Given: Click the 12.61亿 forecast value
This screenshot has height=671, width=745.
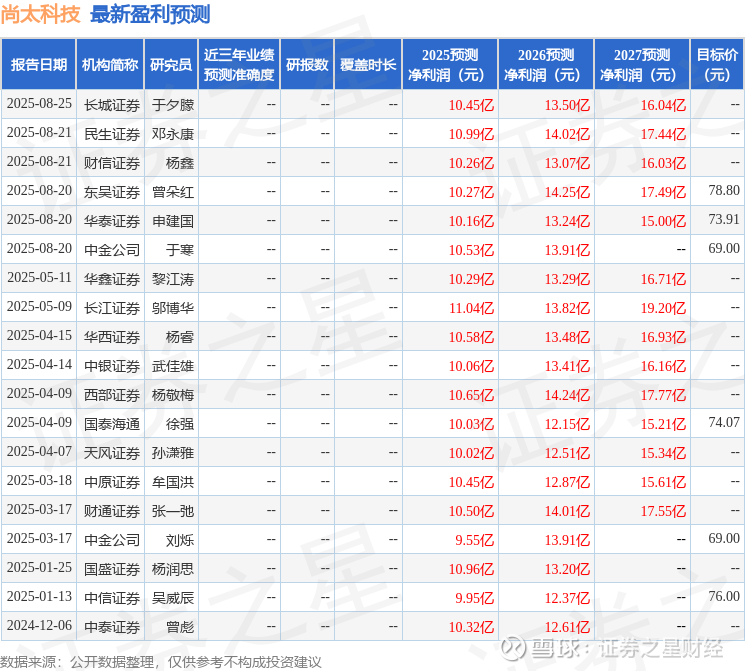Looking at the screenshot, I should coord(567,627).
